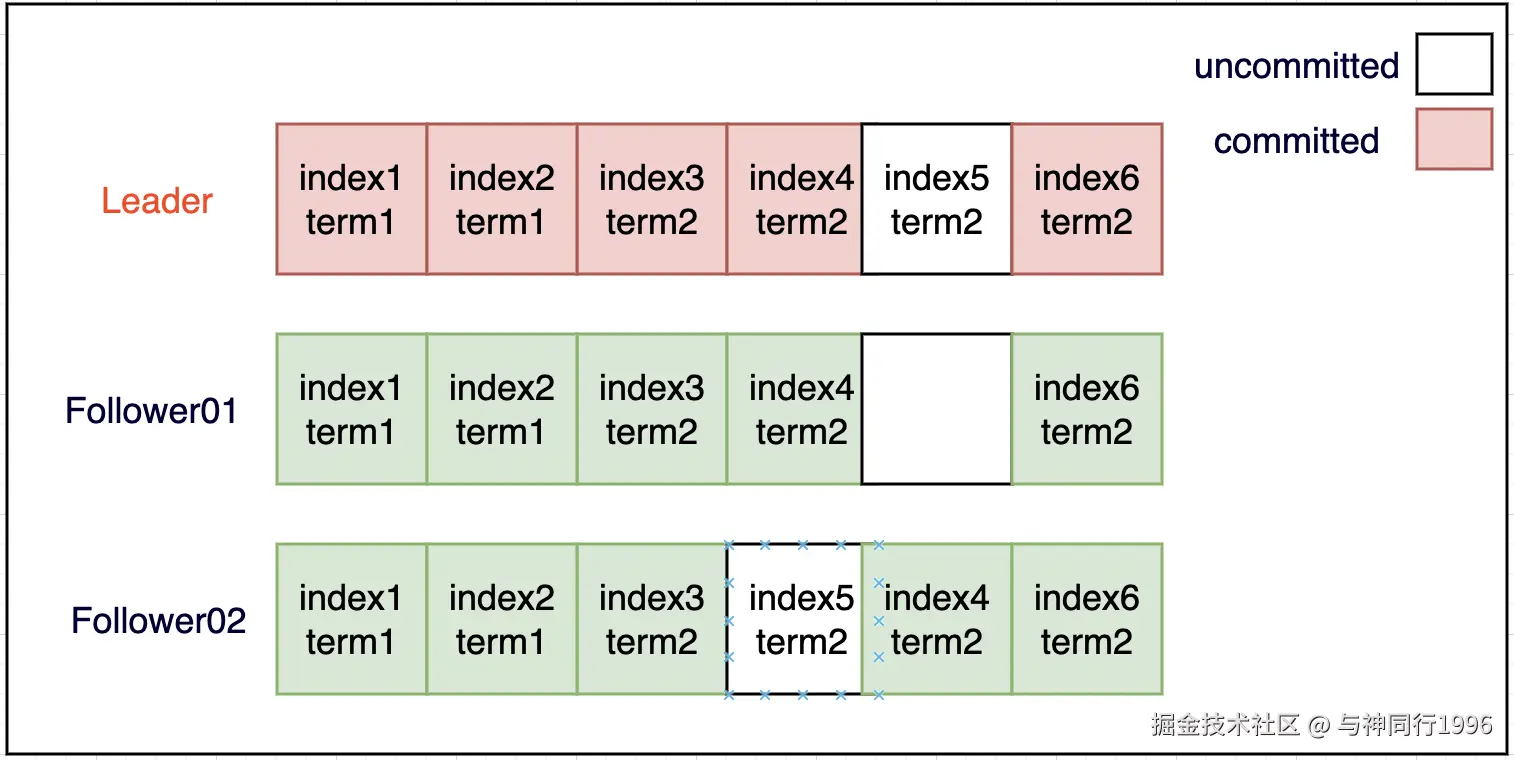Select Leader's index3 term2 cell
This screenshot has width=1514, height=760.
652,199
